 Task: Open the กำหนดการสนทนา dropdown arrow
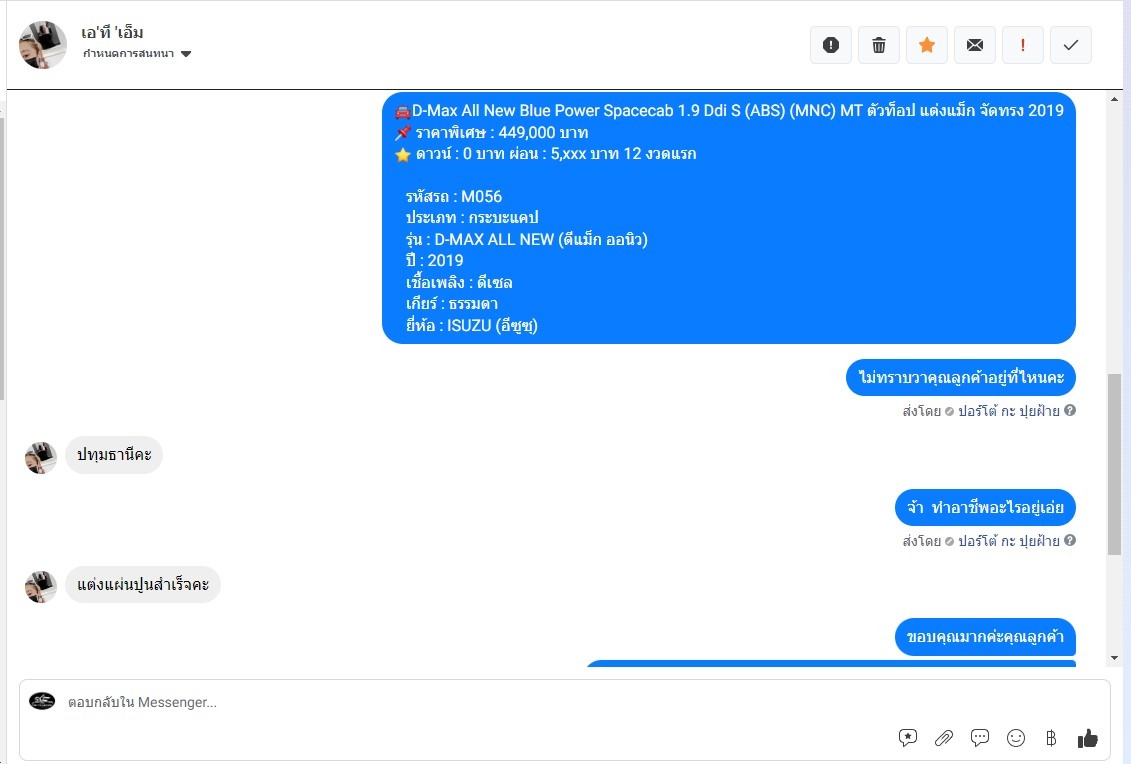pyautogui.click(x=186, y=54)
